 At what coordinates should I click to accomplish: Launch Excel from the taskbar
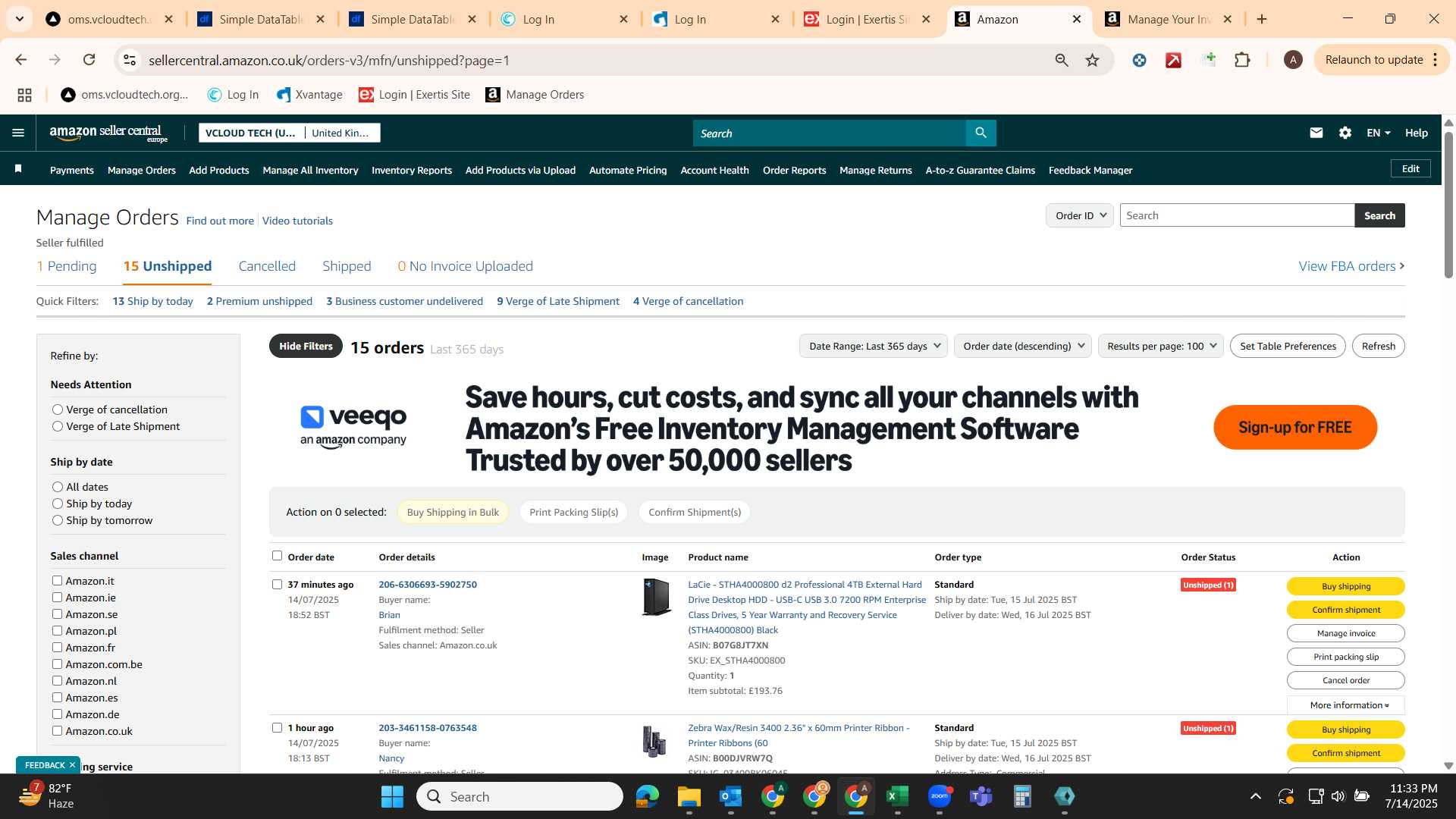(x=897, y=796)
